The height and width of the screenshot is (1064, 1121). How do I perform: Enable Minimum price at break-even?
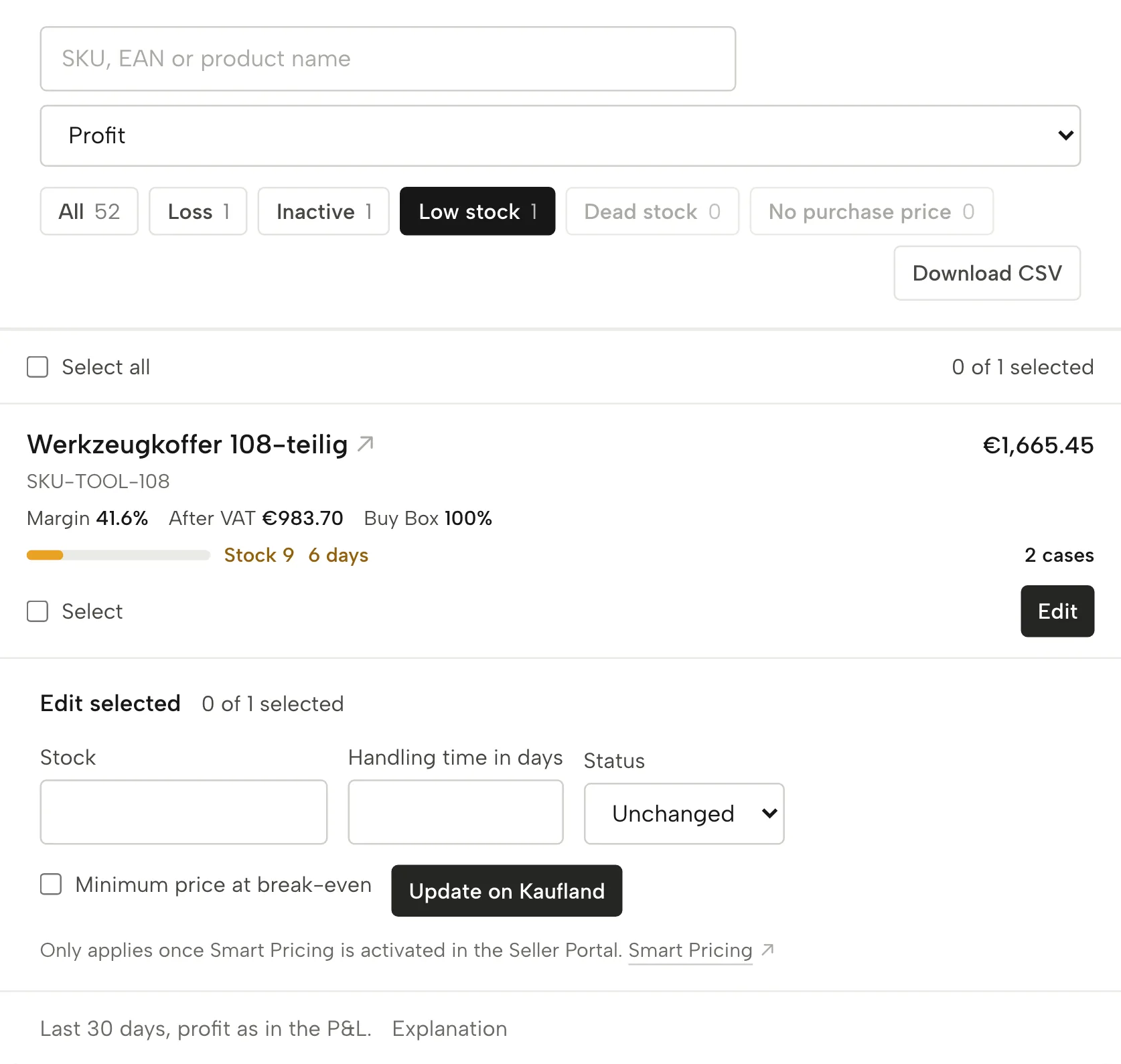tap(51, 884)
